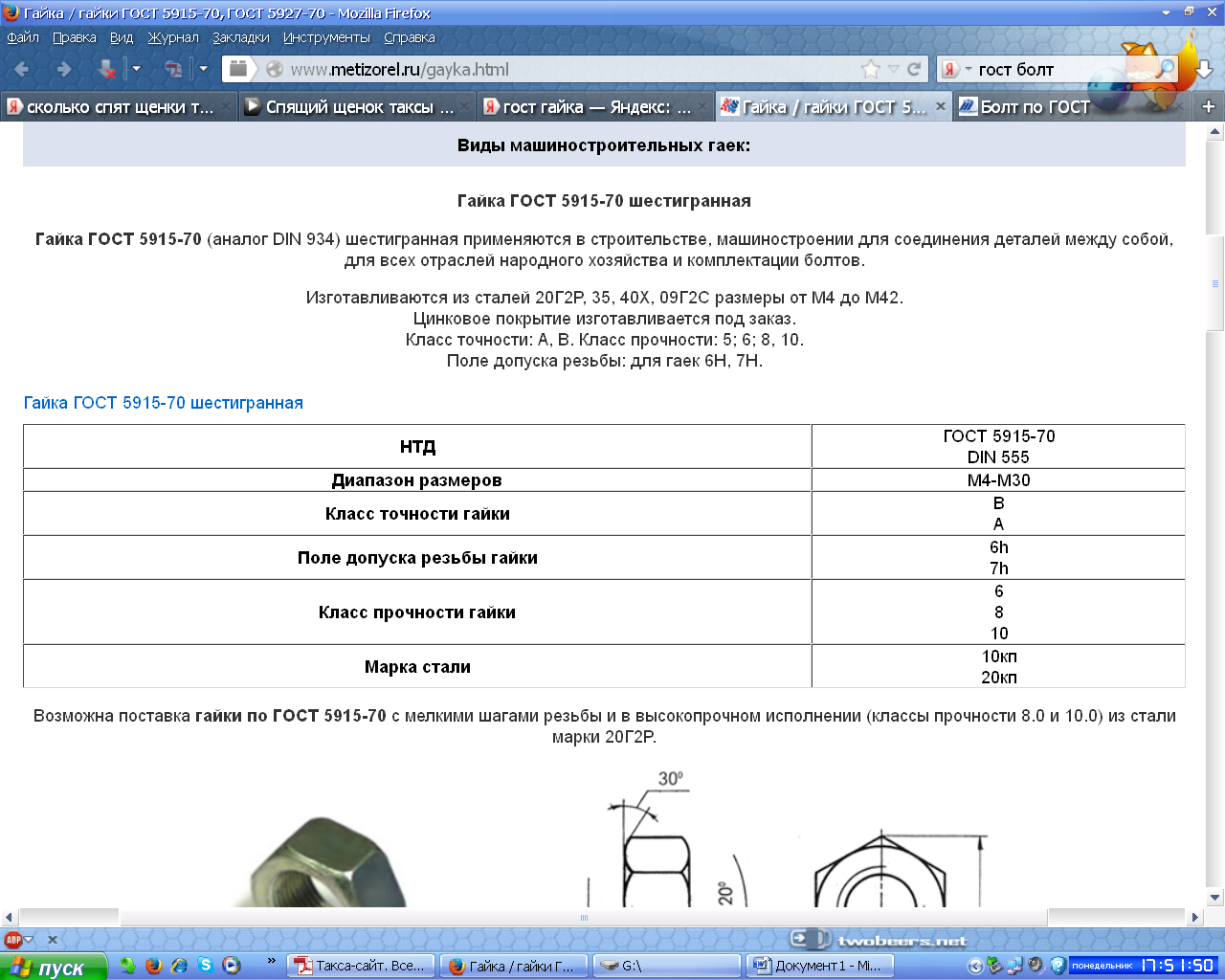Click the shield icon in system tray

pyautogui.click(x=1058, y=966)
